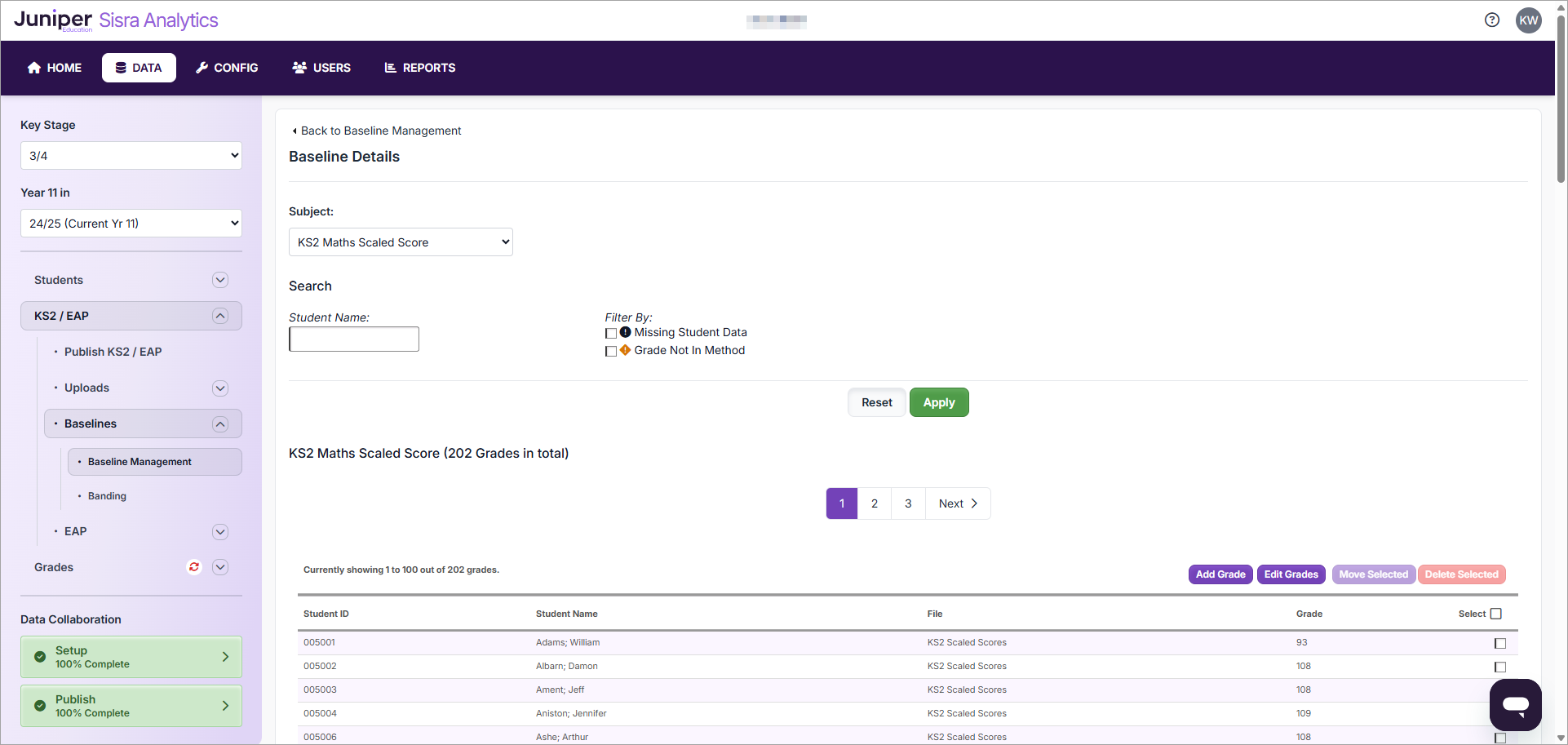1568x745 pixels.
Task: Tick the Grade Not In Method checkbox
Action: point(611,351)
